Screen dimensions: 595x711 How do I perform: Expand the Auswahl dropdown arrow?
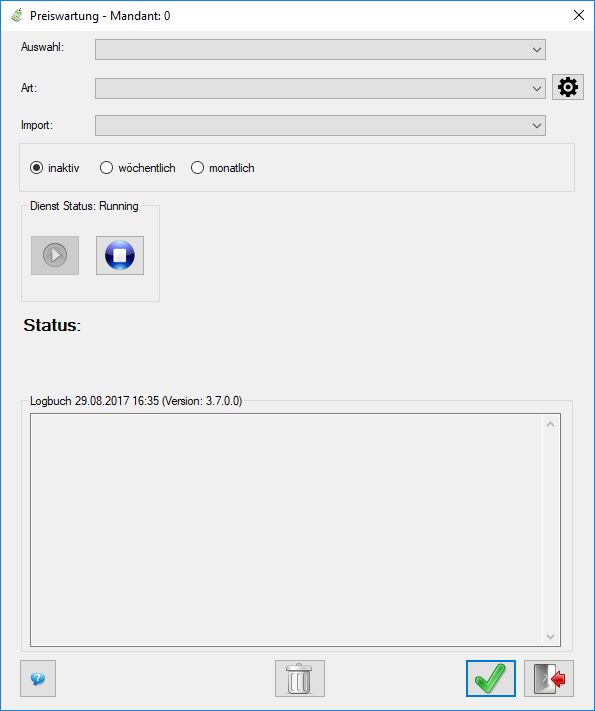537,49
